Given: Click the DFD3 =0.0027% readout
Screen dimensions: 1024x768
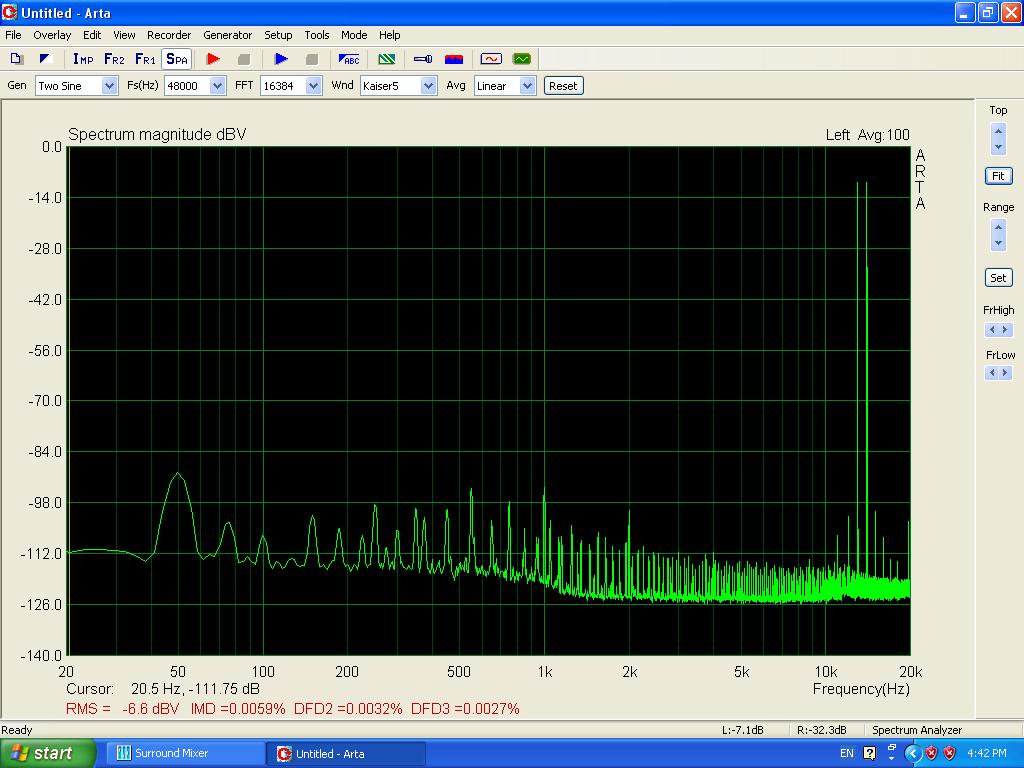Looking at the screenshot, I should click(x=465, y=709).
